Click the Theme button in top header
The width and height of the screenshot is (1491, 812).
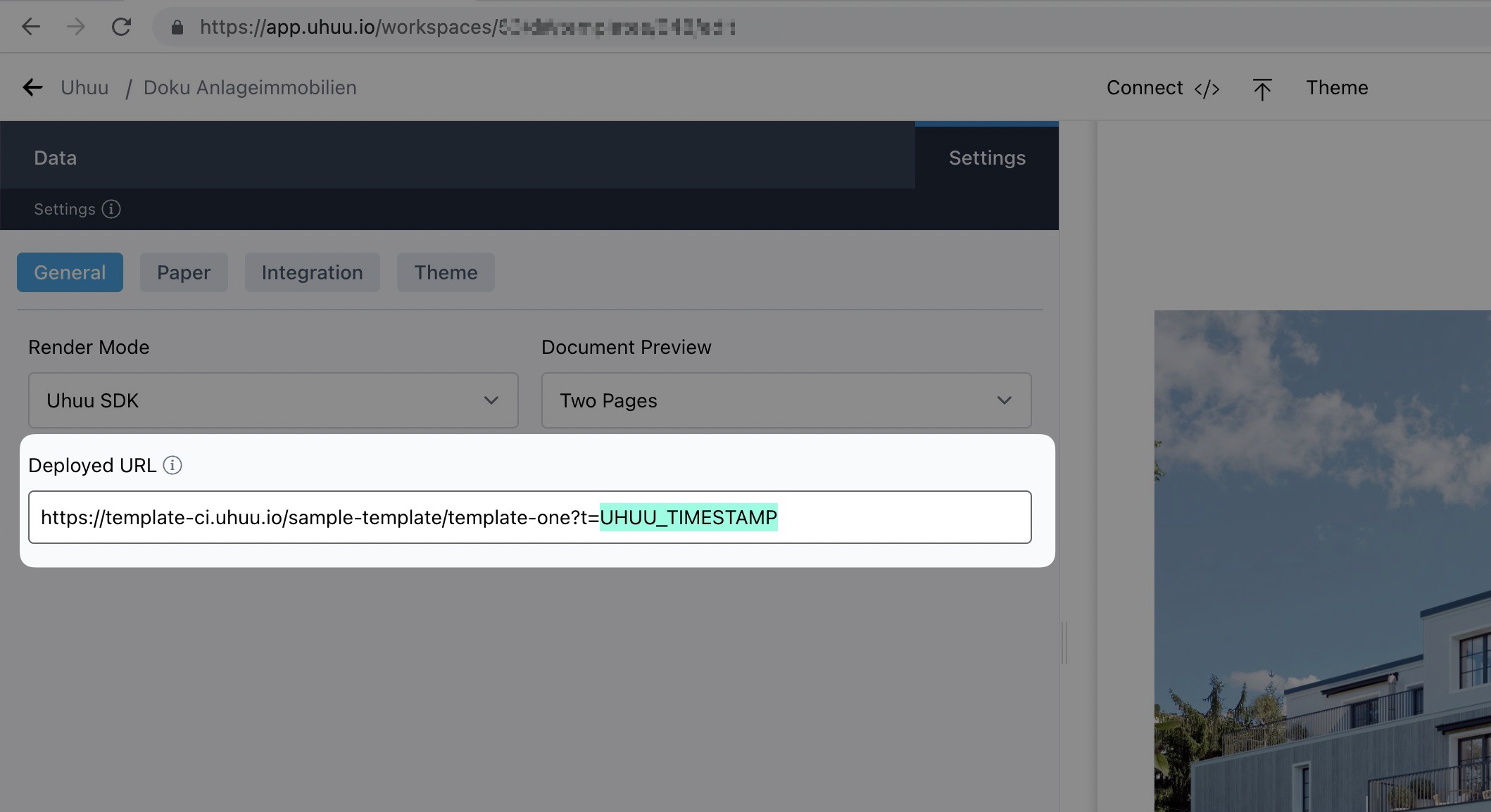[x=1337, y=88]
